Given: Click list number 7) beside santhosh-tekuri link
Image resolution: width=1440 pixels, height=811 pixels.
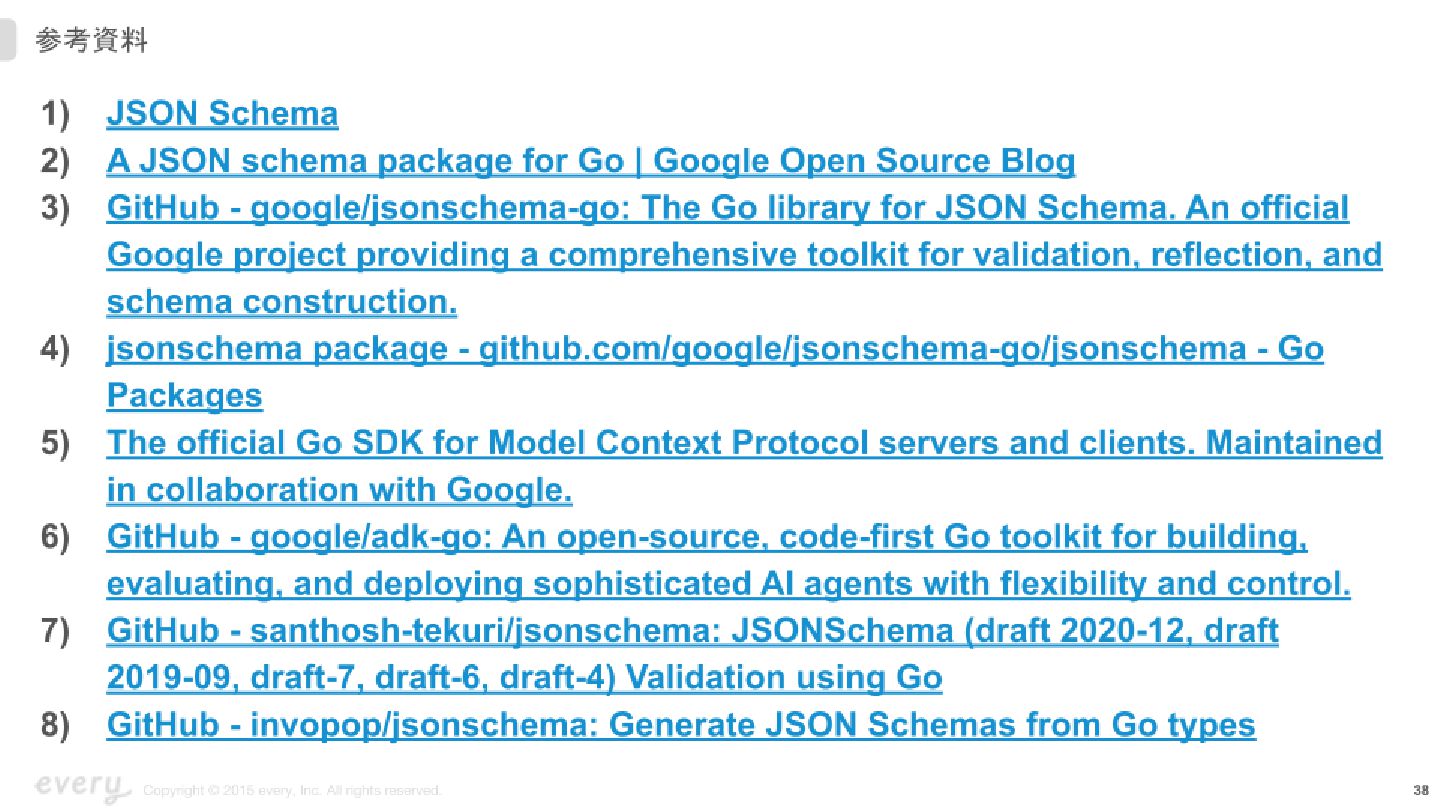Looking at the screenshot, I should (x=56, y=632).
